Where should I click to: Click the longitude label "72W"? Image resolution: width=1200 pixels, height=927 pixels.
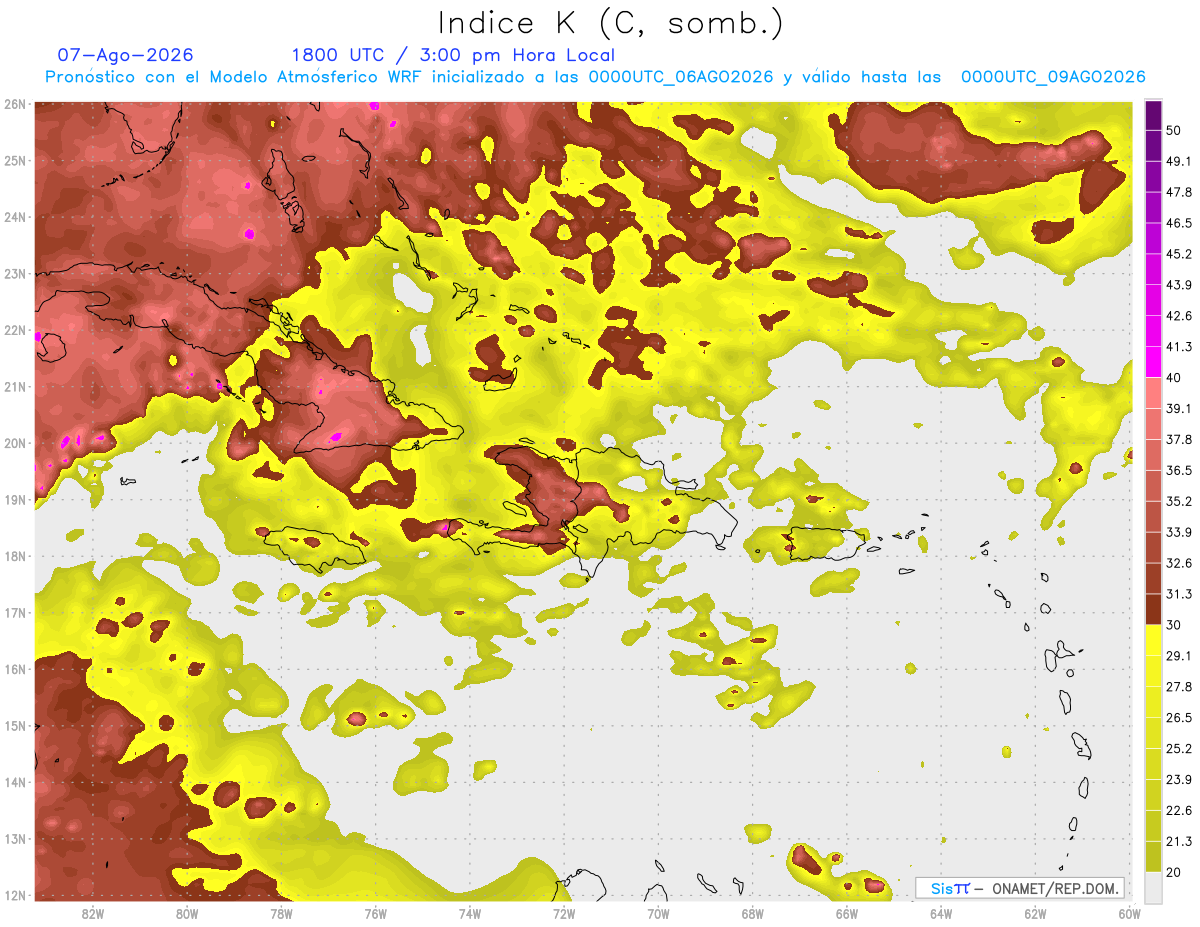[564, 913]
